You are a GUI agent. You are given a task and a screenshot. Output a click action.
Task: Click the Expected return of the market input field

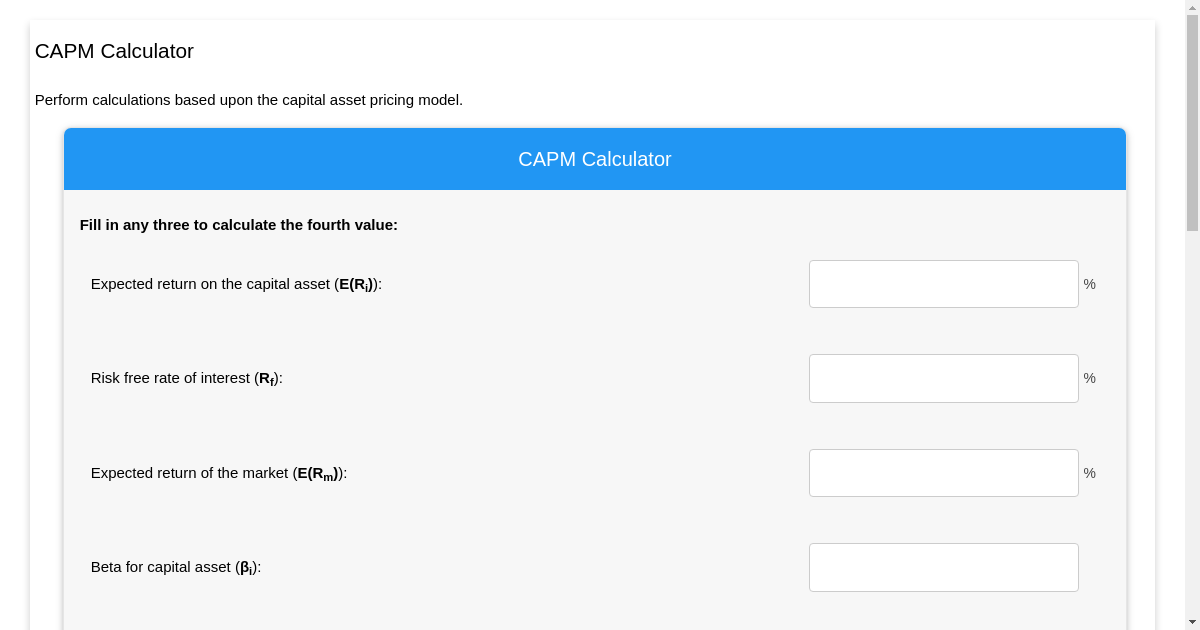pos(943,472)
